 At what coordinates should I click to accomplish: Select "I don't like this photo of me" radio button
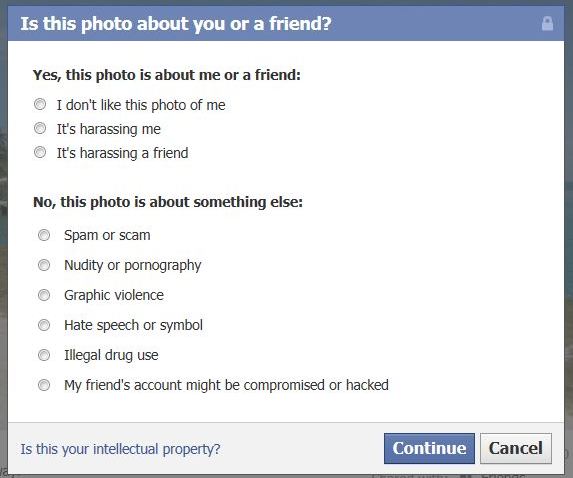[40, 105]
